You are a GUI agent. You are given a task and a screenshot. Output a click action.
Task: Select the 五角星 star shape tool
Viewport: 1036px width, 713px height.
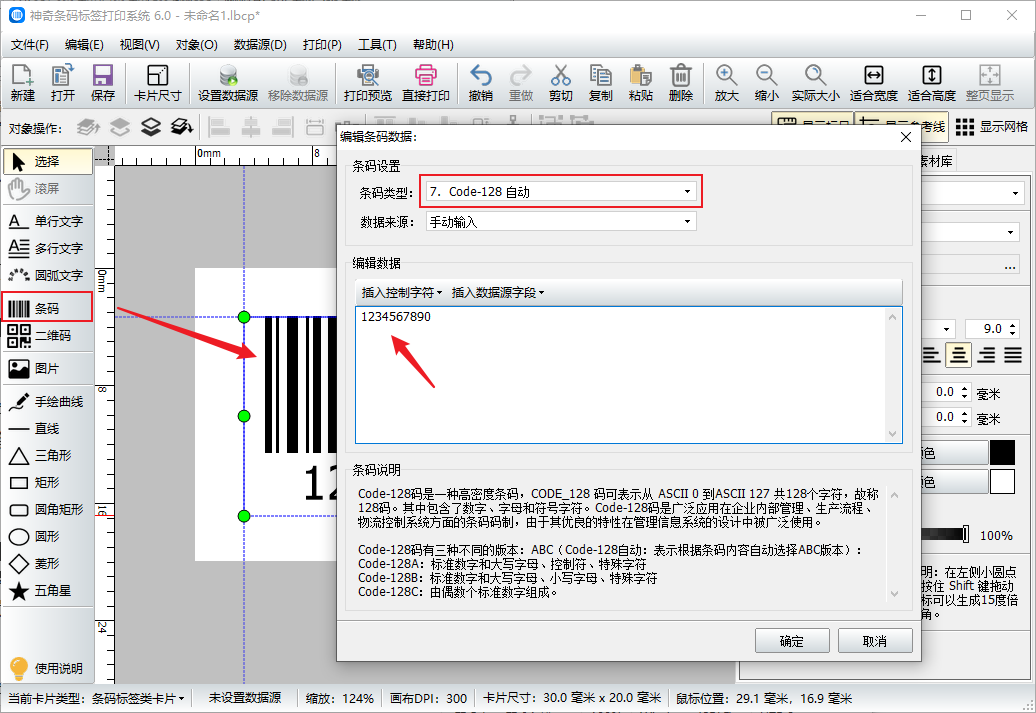tap(47, 591)
